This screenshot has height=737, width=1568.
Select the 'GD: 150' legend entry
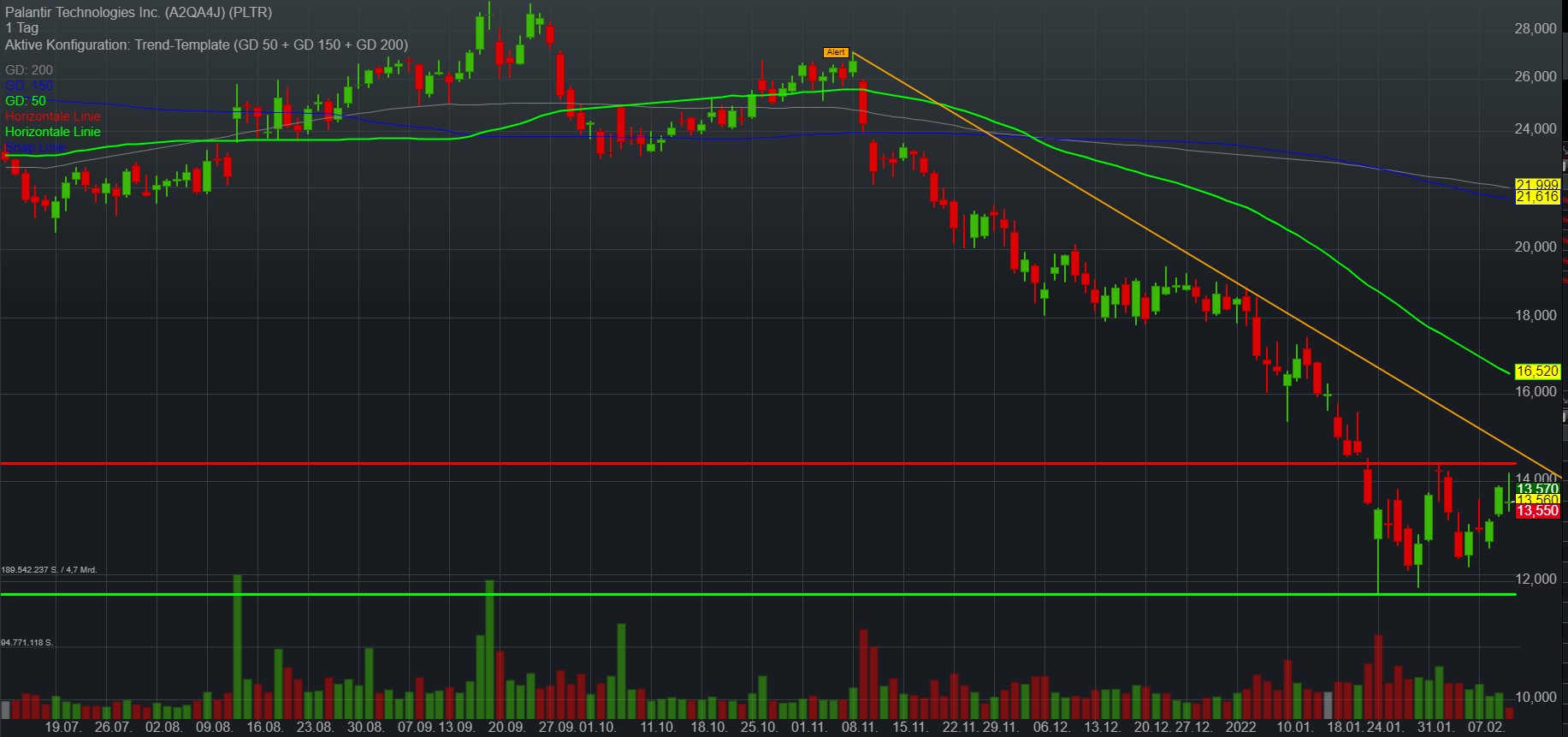coord(29,86)
